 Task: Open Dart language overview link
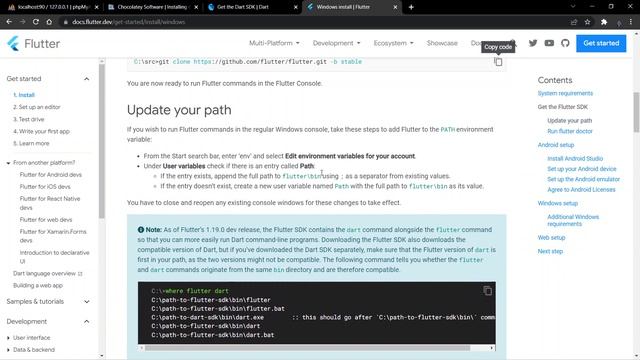tap(47, 273)
